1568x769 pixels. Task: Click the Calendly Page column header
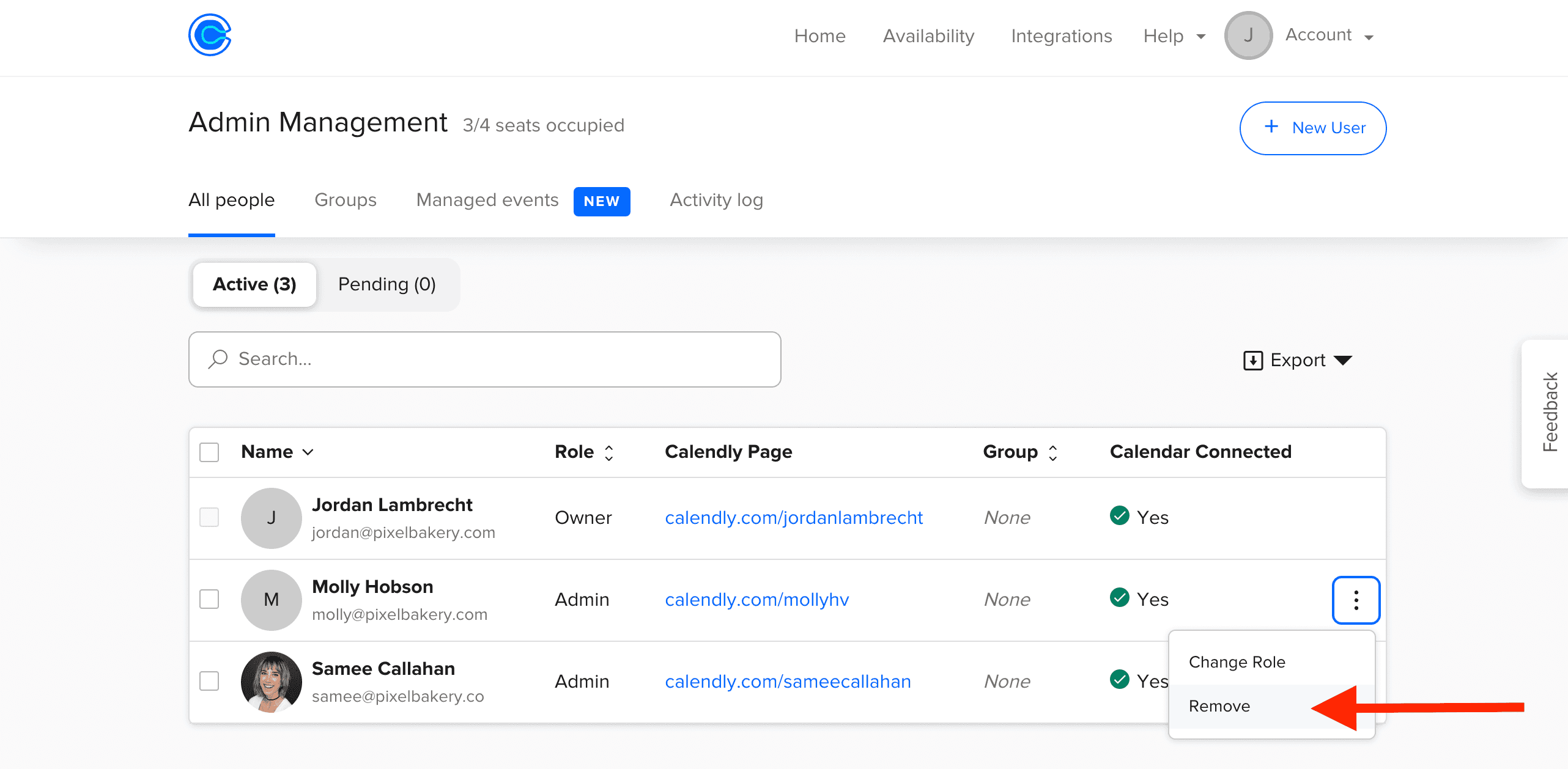(728, 452)
